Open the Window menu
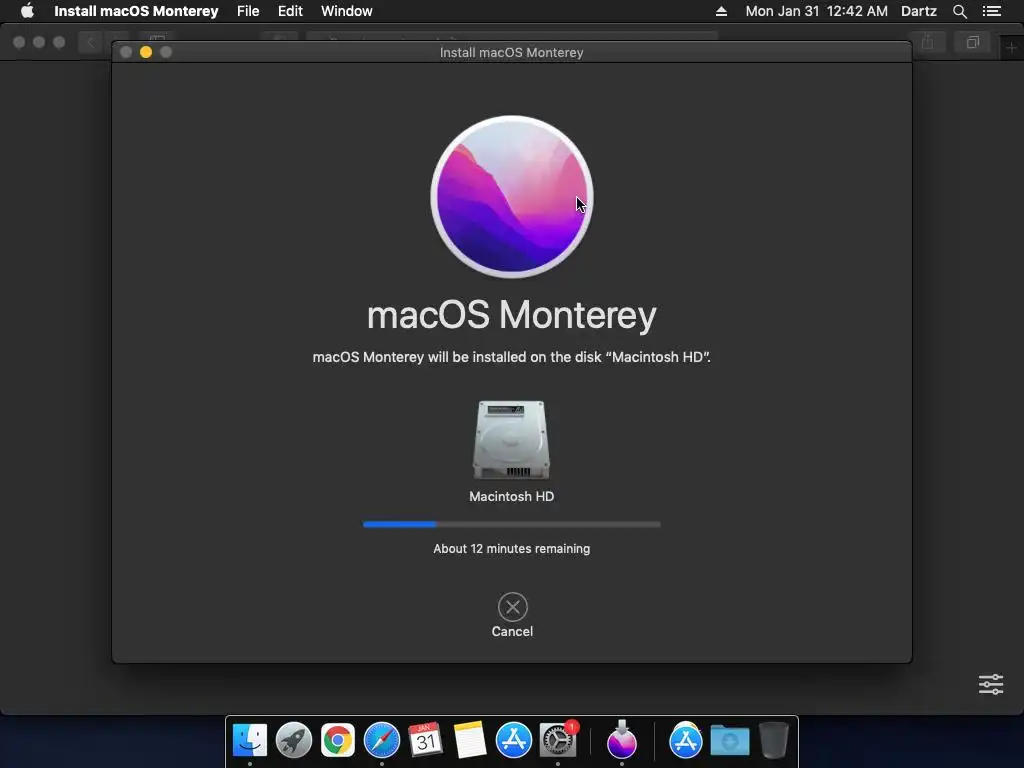Screen dimensions: 1024x768 (x=347, y=11)
